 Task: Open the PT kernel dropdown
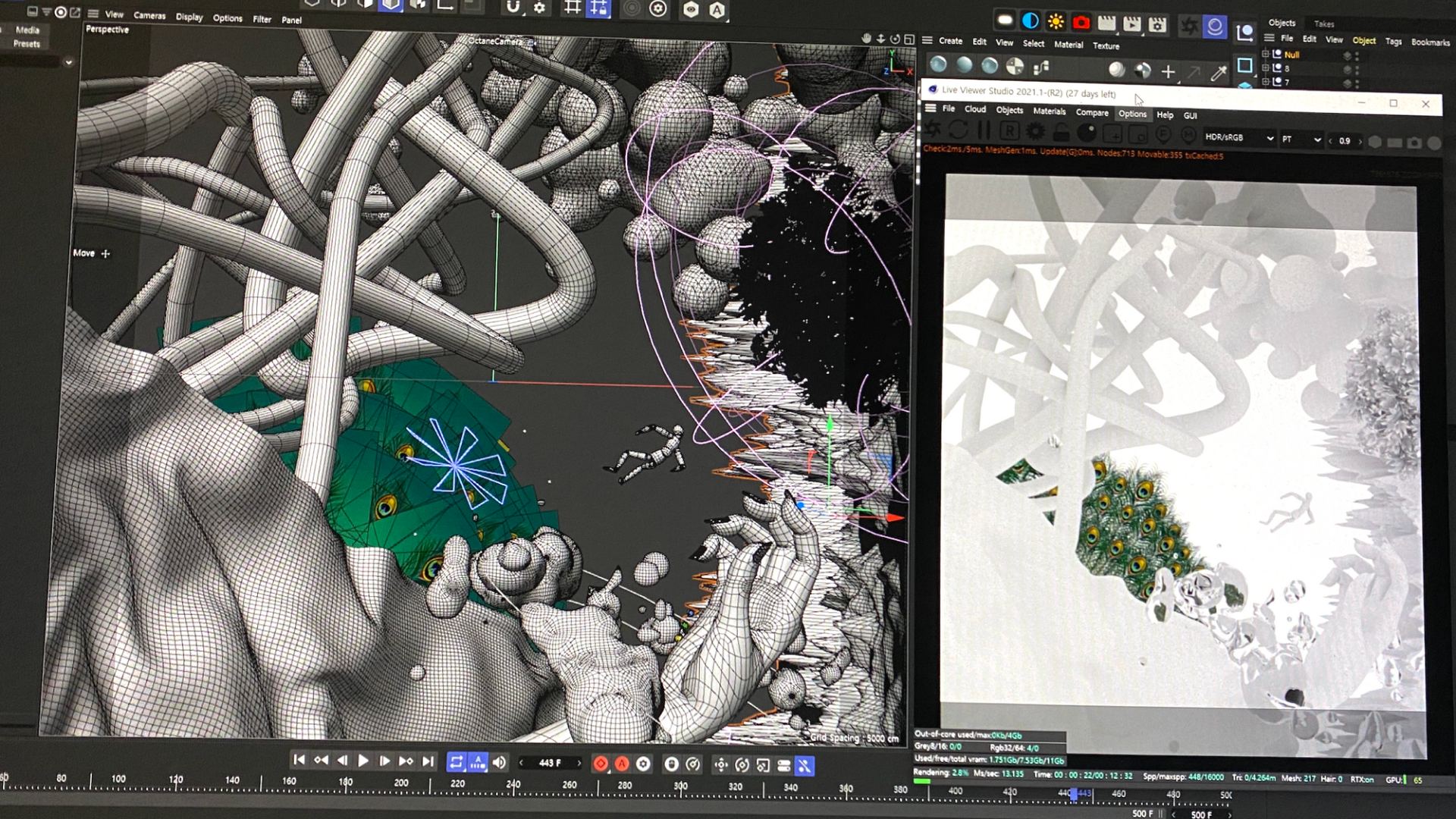1301,140
